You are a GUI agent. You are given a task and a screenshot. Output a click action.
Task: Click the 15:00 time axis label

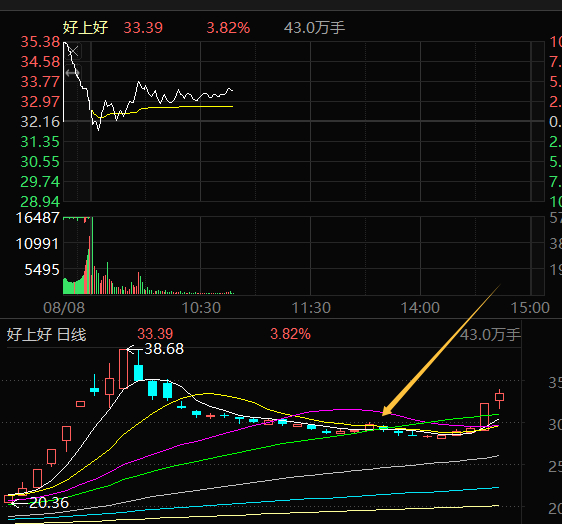tap(530, 308)
